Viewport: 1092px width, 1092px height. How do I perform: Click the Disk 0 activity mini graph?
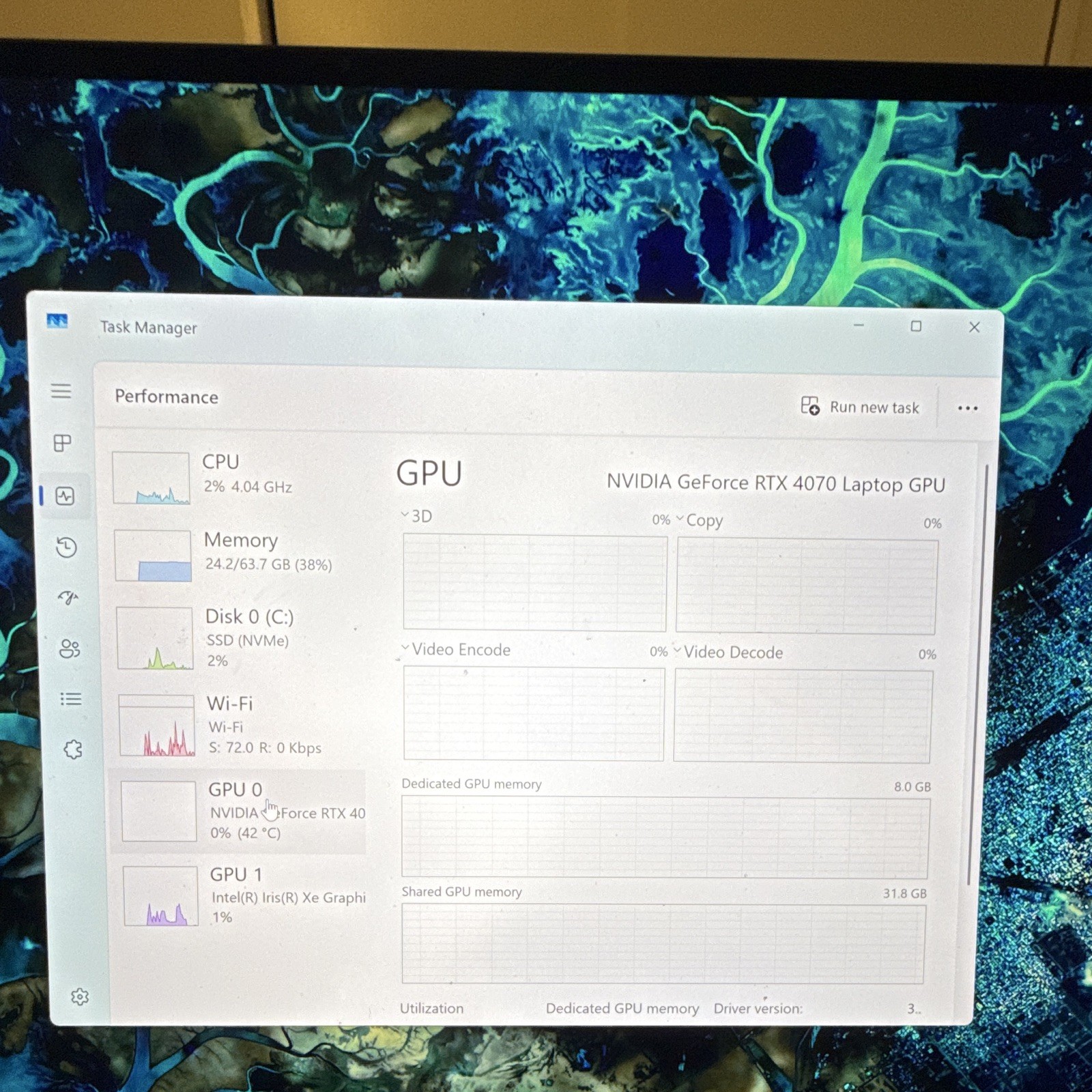coord(155,638)
